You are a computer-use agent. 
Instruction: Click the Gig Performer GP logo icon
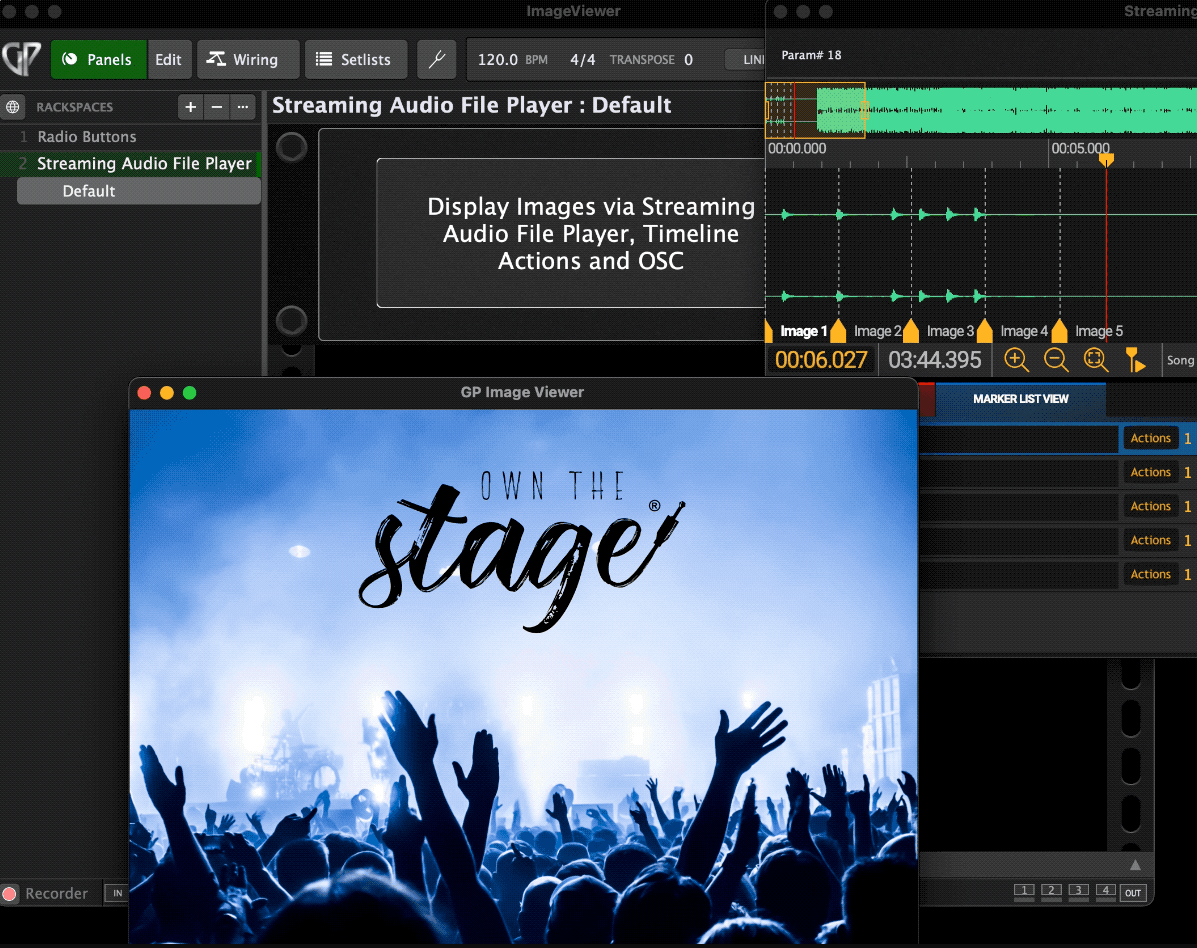click(21, 59)
